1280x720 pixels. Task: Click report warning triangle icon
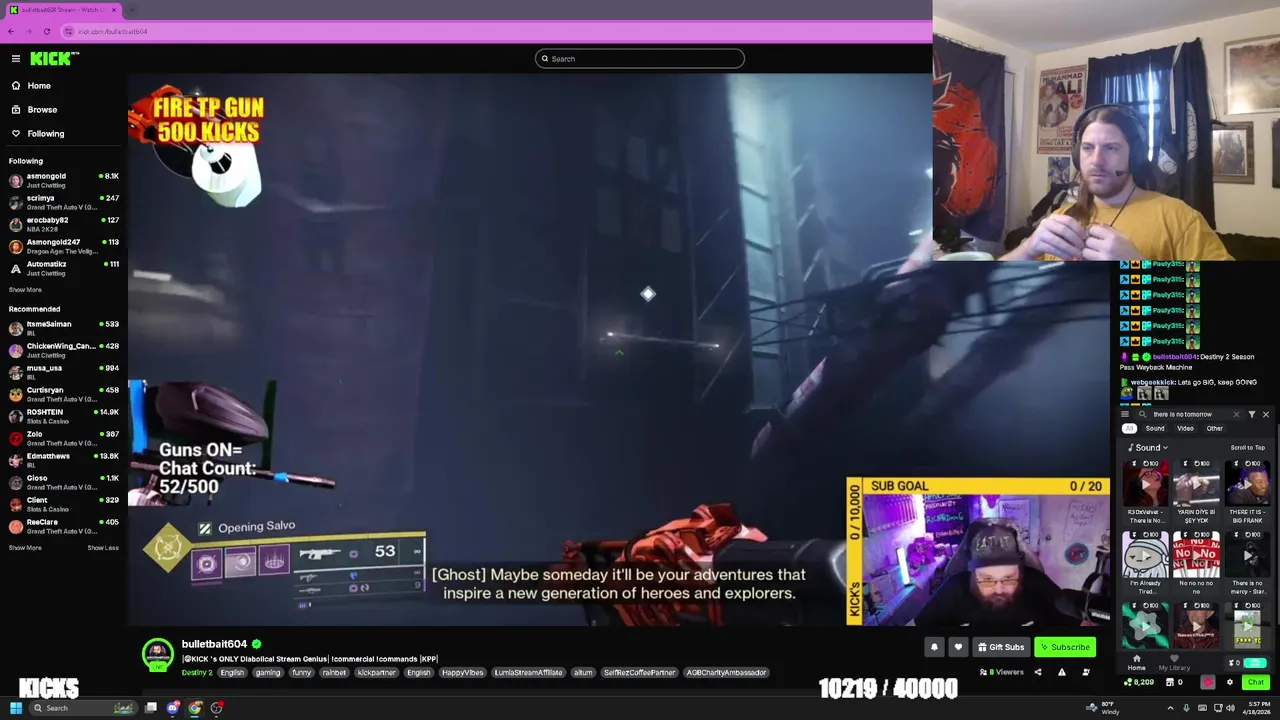click(1061, 672)
